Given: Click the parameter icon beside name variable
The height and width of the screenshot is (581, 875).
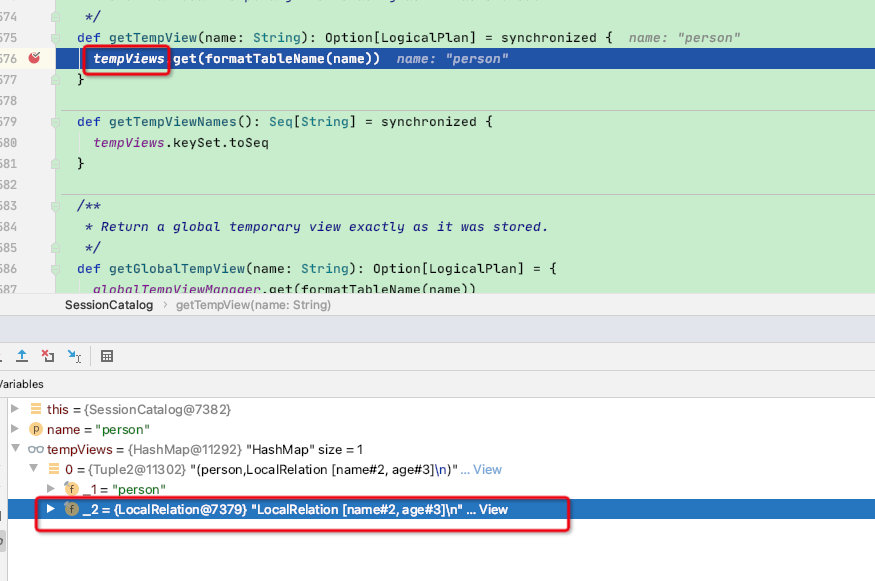Looking at the screenshot, I should pyautogui.click(x=36, y=429).
